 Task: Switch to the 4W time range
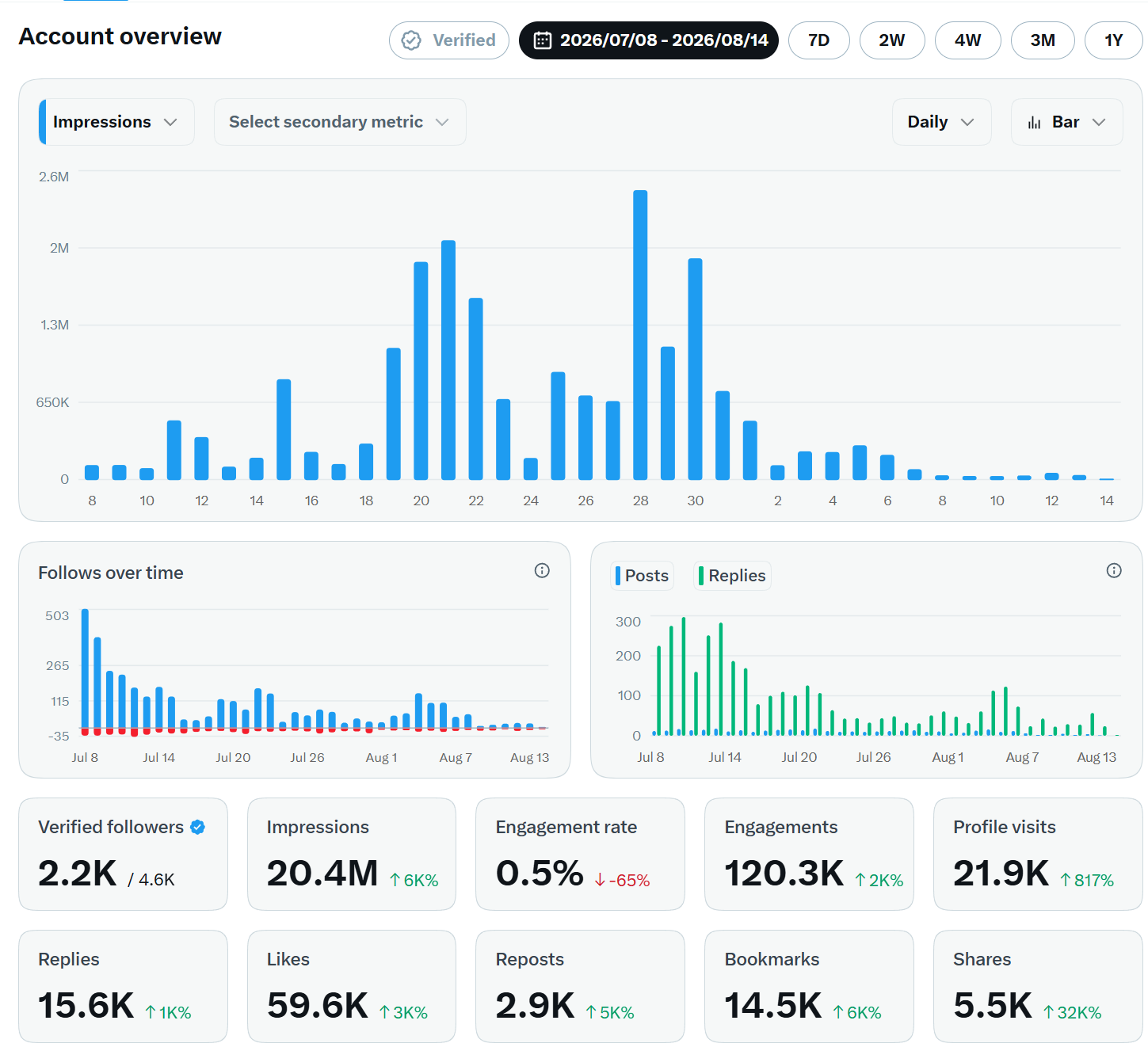tap(968, 40)
